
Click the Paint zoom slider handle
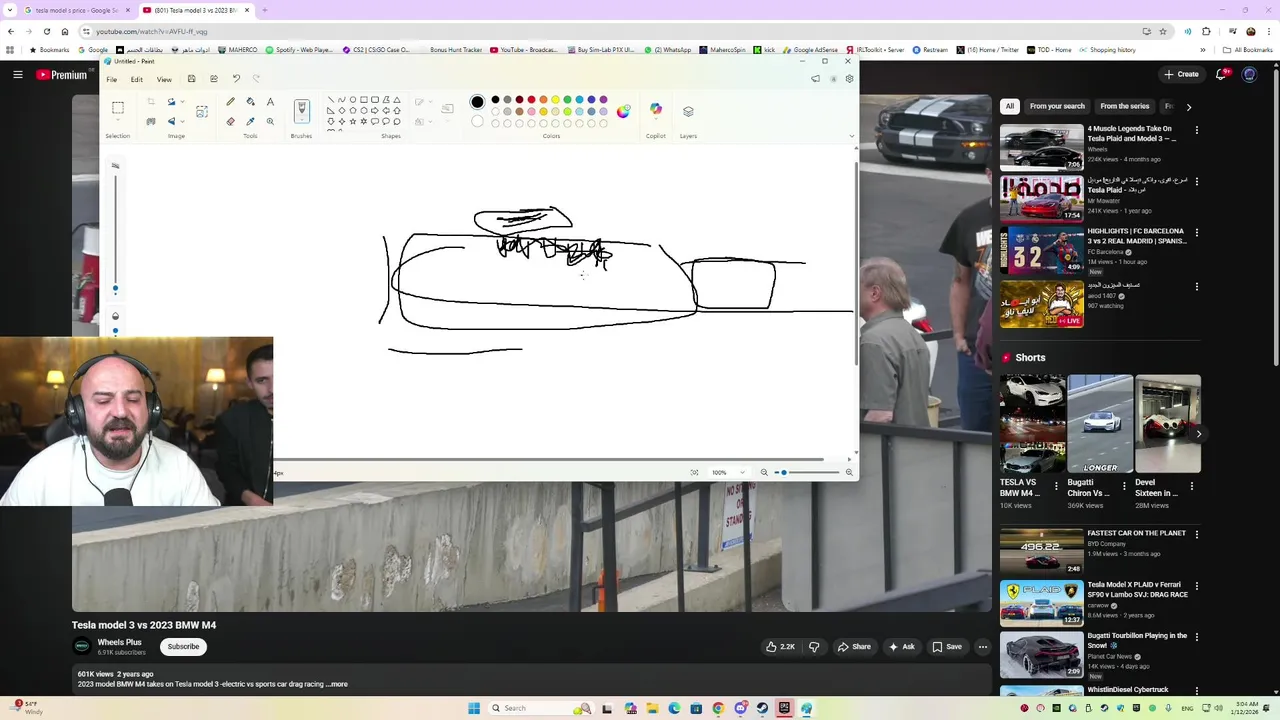(784, 472)
